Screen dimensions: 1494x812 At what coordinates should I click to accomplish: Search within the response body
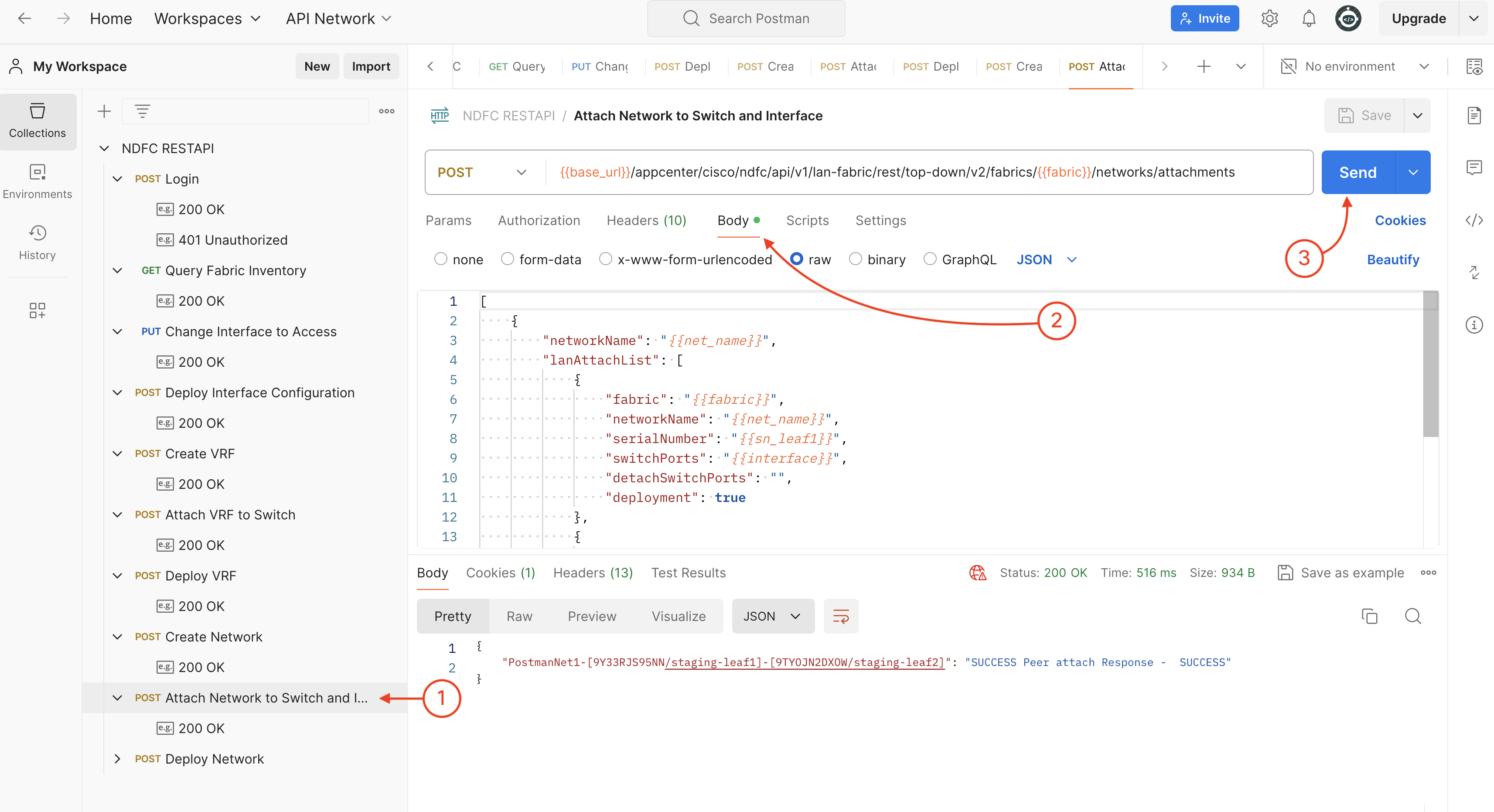(1413, 616)
